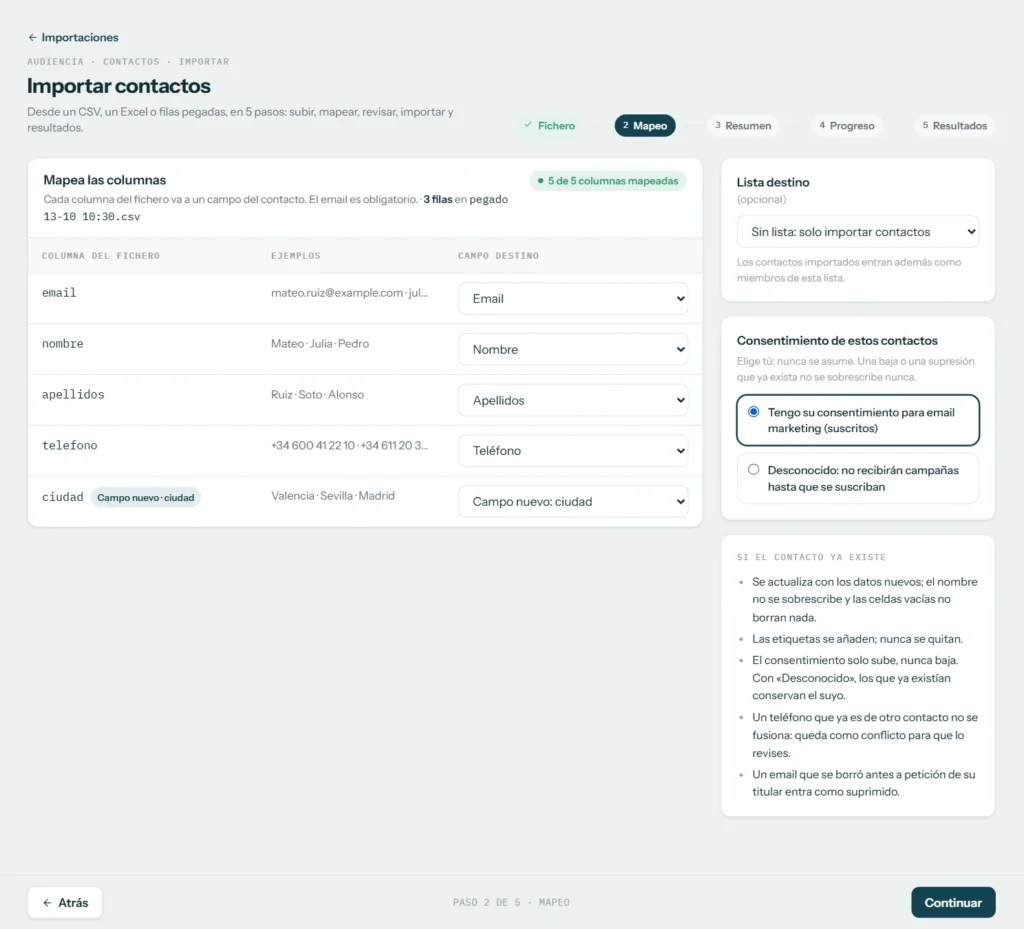Click the '13-10 10:30.csv' file name
1024x929 pixels.
(x=91, y=217)
